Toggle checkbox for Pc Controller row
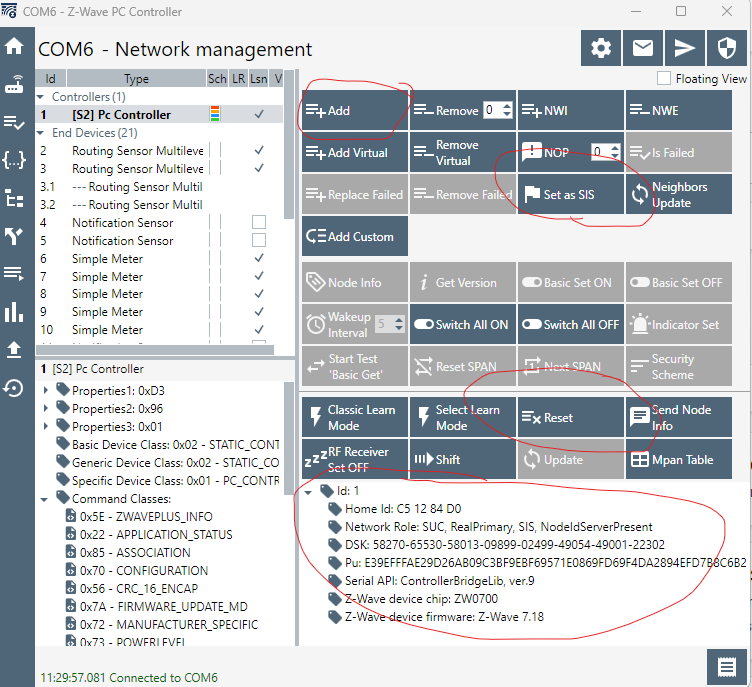This screenshot has width=752, height=687. click(259, 114)
